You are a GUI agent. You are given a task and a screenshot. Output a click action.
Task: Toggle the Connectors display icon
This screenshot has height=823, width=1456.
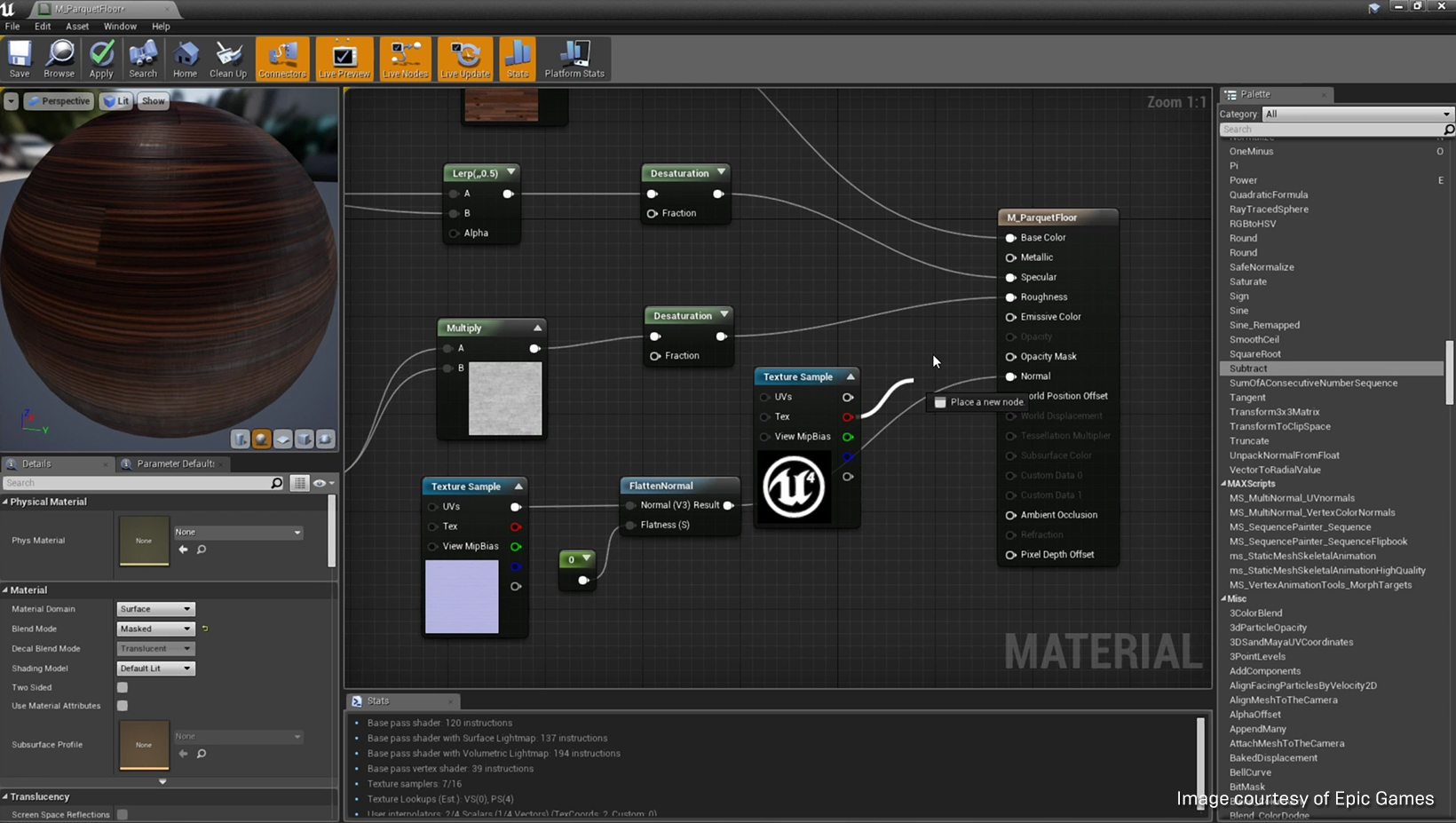281,59
